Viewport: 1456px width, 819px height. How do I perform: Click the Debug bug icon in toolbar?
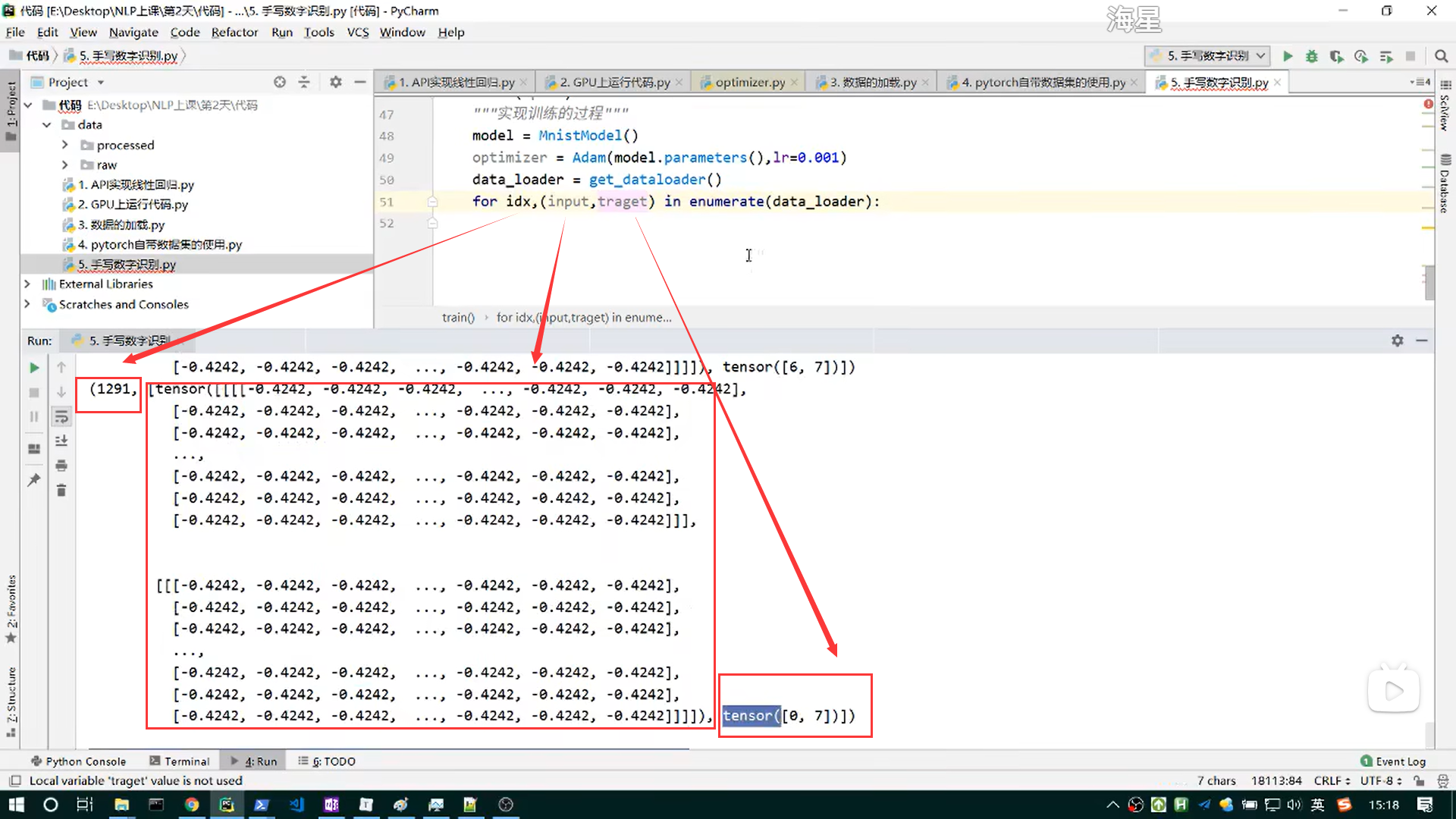click(1312, 56)
